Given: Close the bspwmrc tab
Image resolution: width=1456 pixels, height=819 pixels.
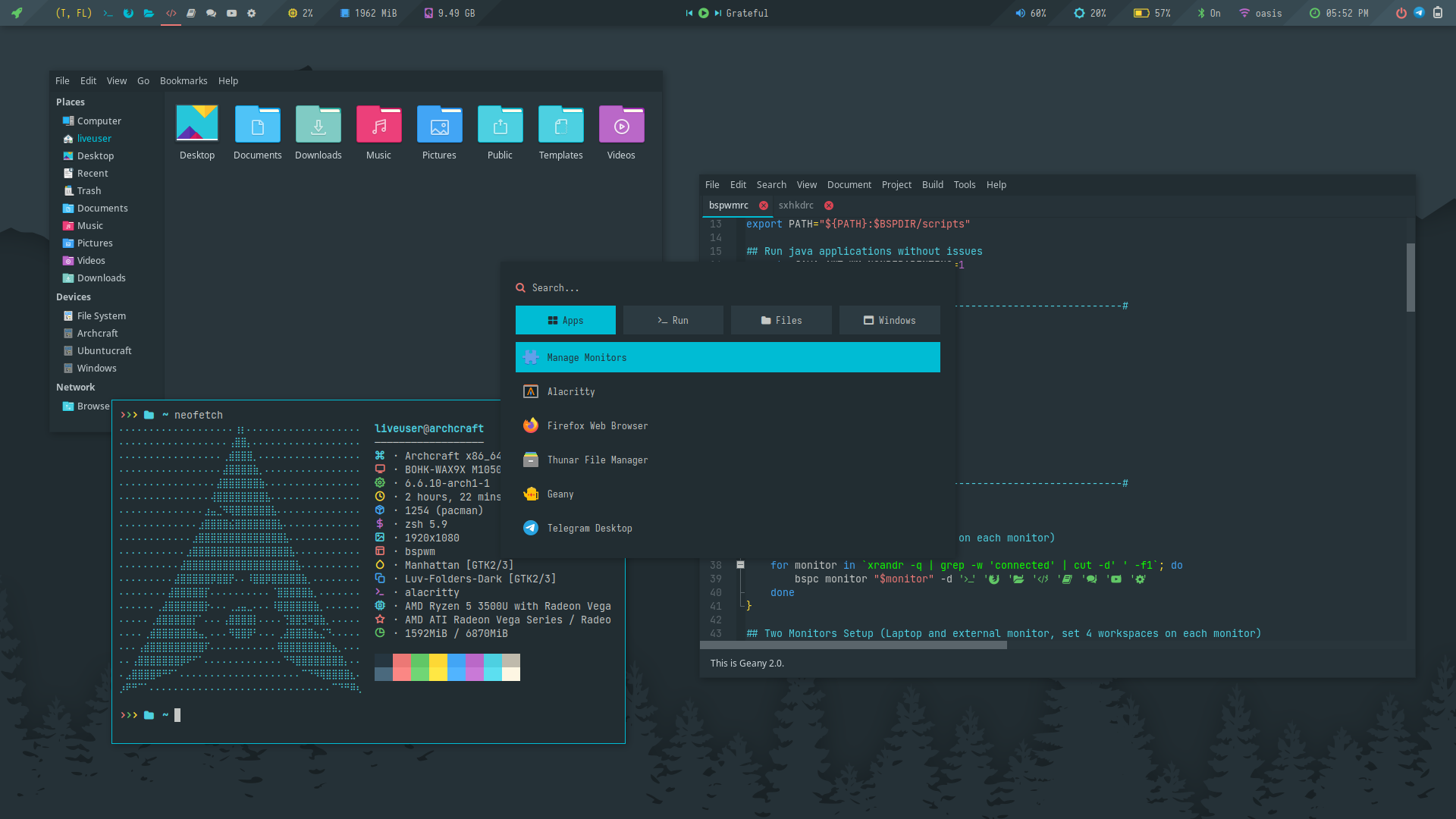Looking at the screenshot, I should pos(764,206).
